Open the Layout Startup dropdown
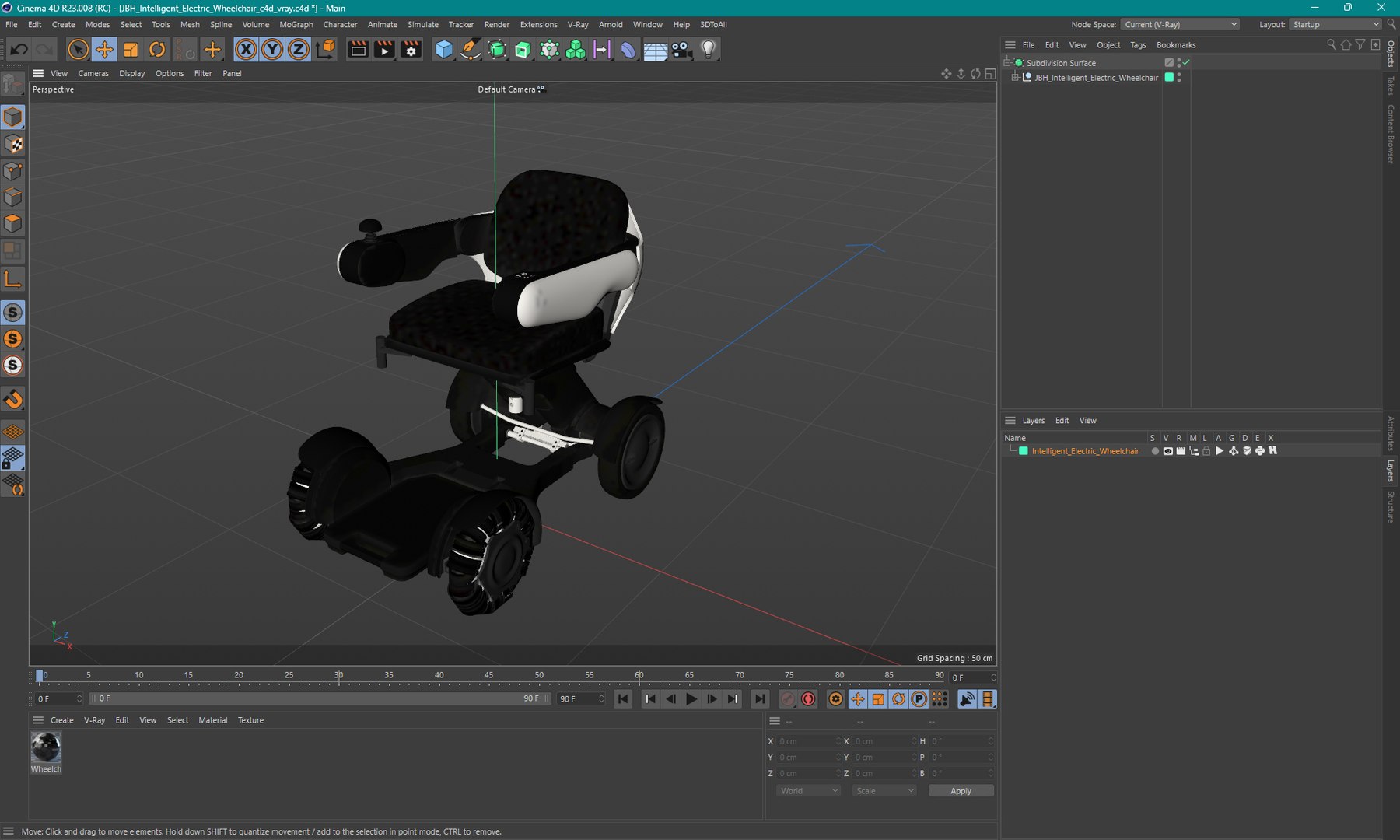The height and width of the screenshot is (840, 1400). pyautogui.click(x=1335, y=25)
